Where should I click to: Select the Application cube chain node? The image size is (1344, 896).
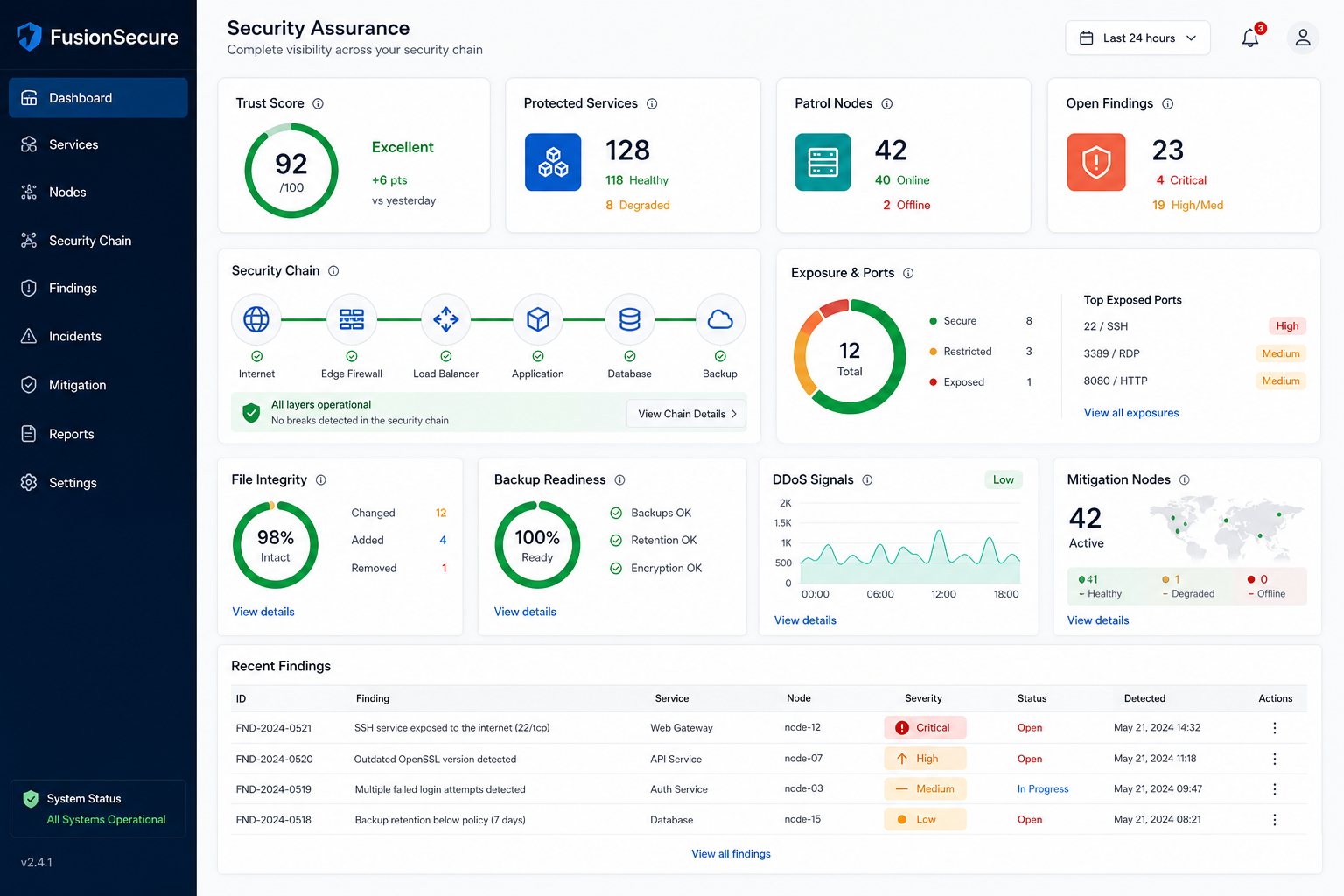(x=538, y=319)
